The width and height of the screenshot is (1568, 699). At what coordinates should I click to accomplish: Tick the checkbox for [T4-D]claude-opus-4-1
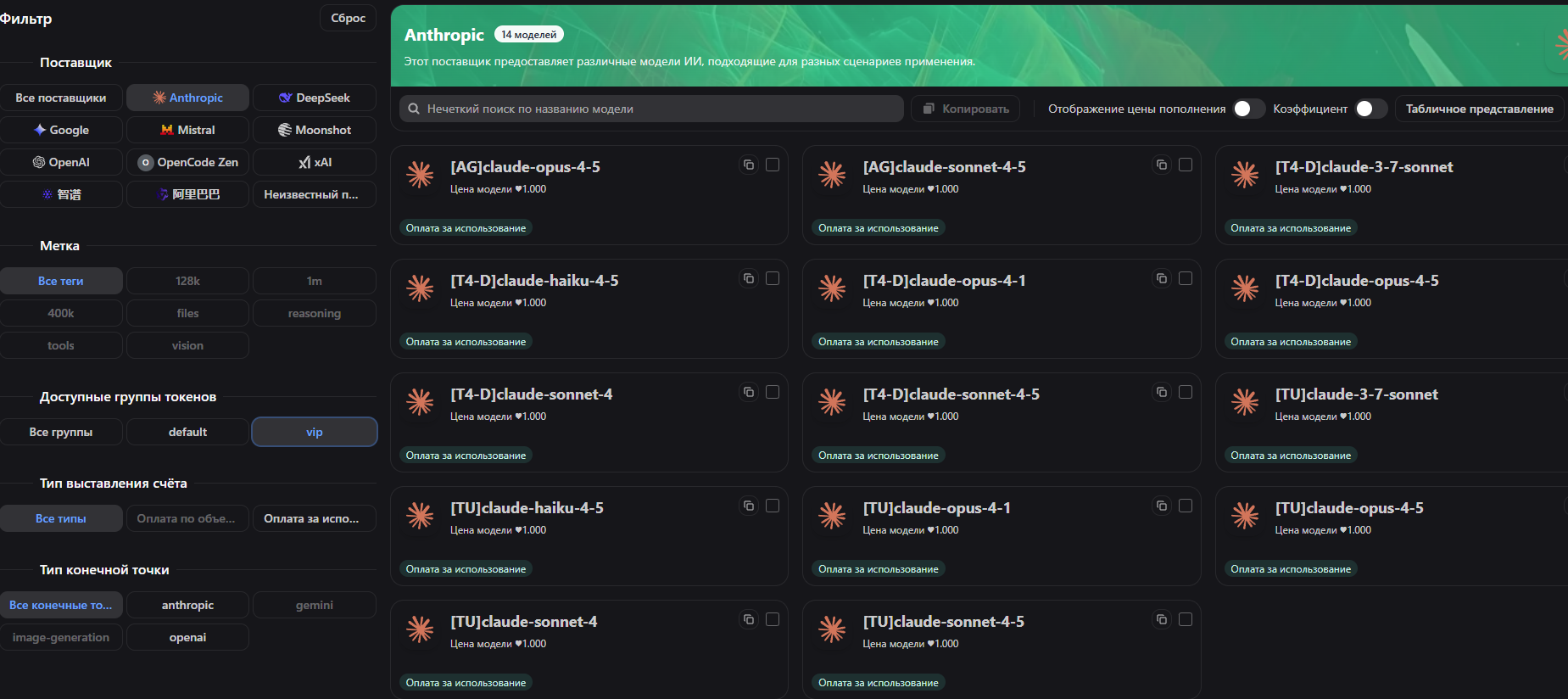1186,278
